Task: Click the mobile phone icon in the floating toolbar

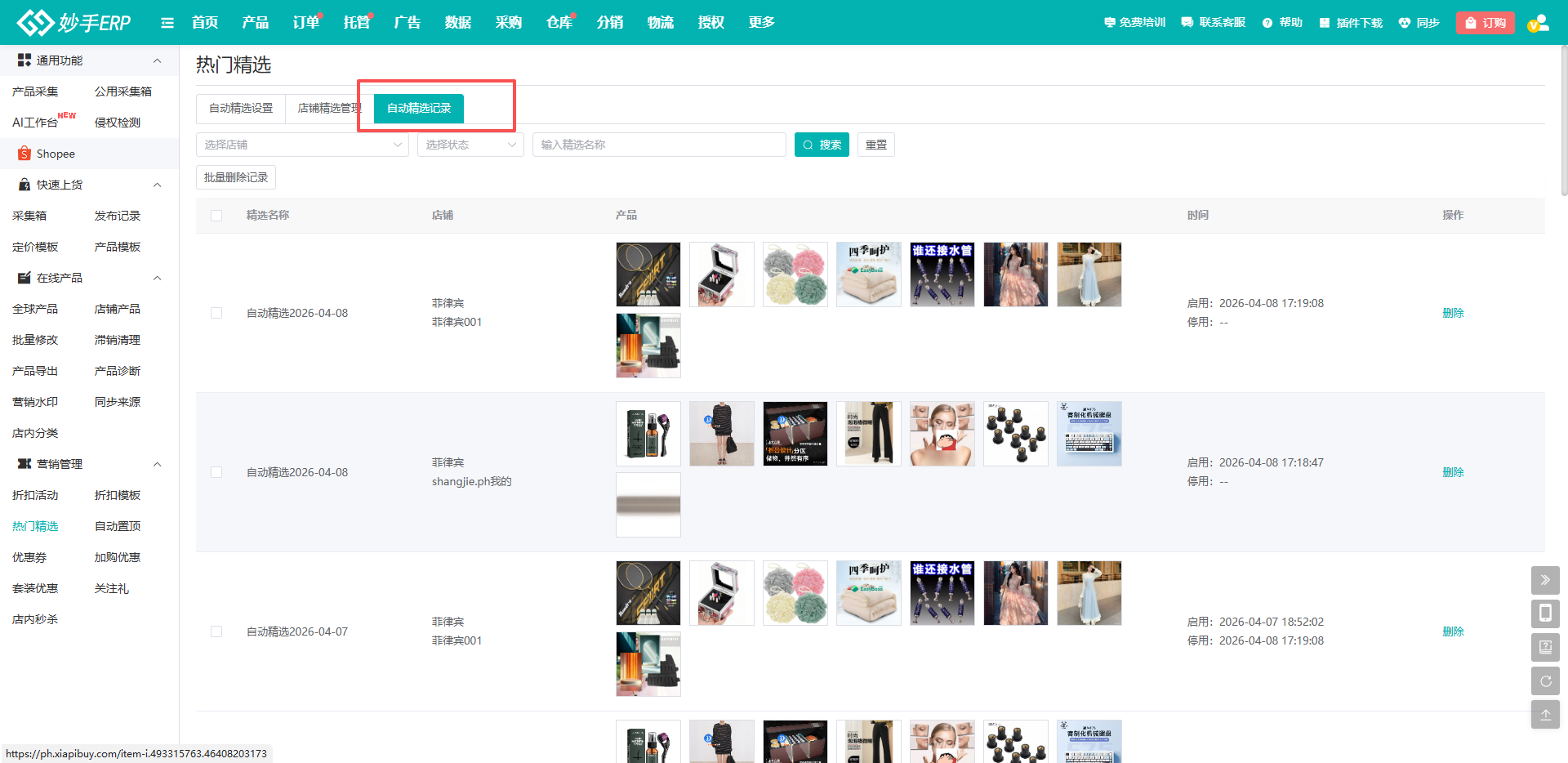Action: coord(1545,614)
